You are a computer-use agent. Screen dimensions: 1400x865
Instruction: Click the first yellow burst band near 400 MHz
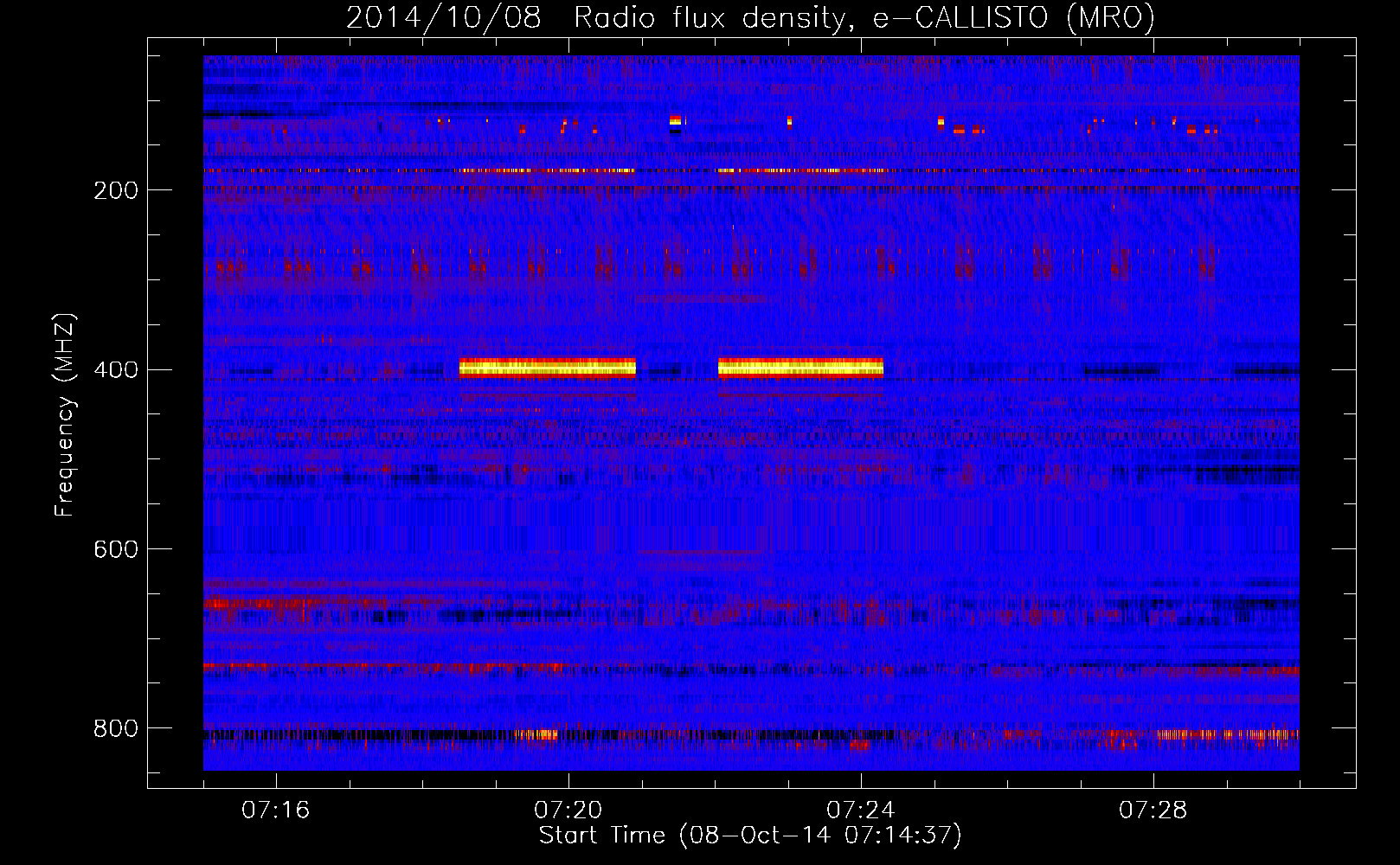point(548,368)
